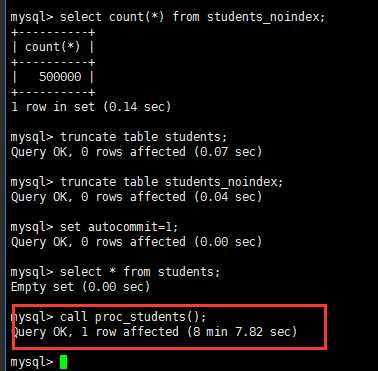Click the Query OK, 1 row affected text
Image resolution: width=378 pixels, height=371 pixels.
(x=95, y=332)
